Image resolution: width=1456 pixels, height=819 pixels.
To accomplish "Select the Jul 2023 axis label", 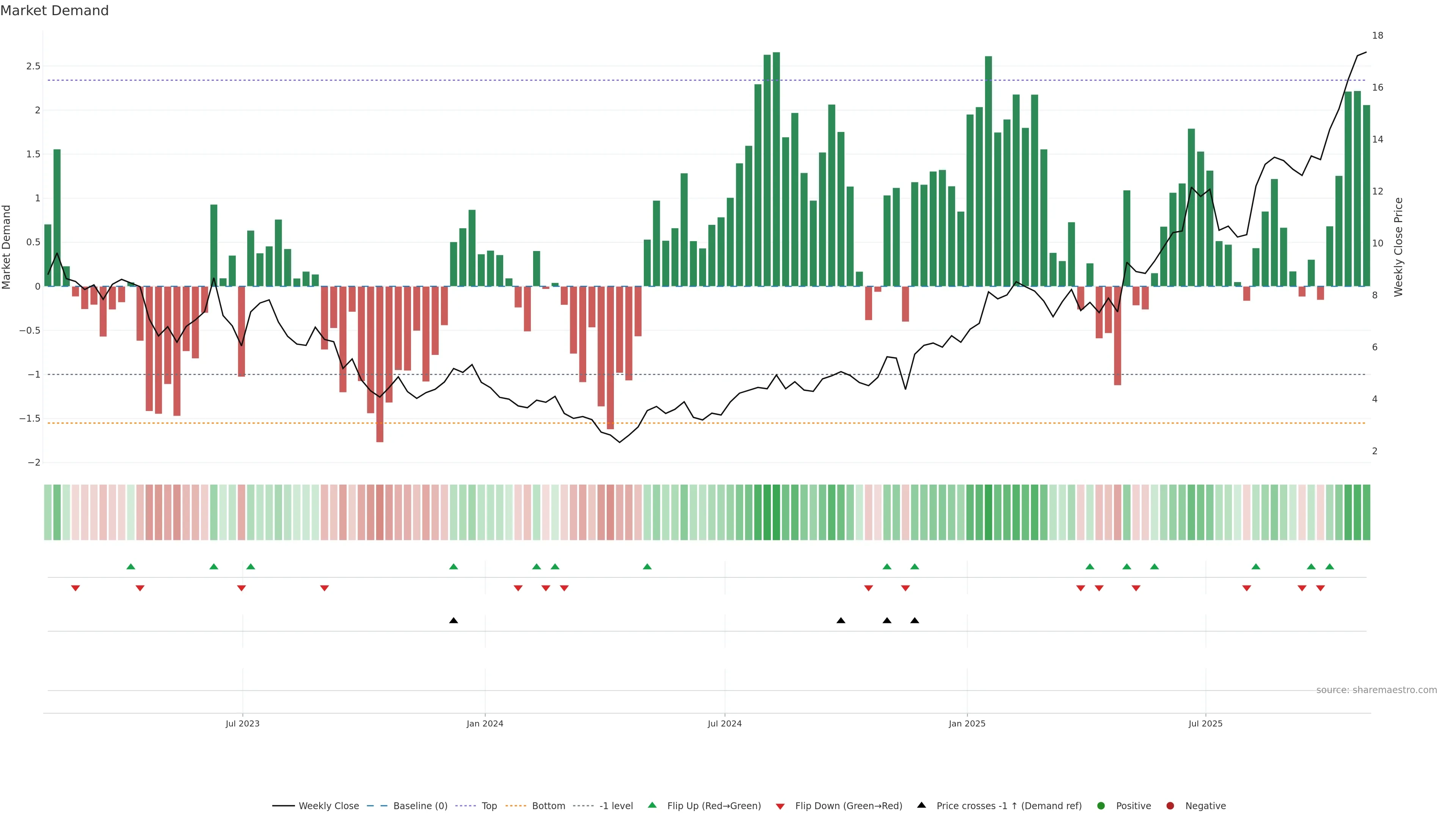I will pos(243,723).
